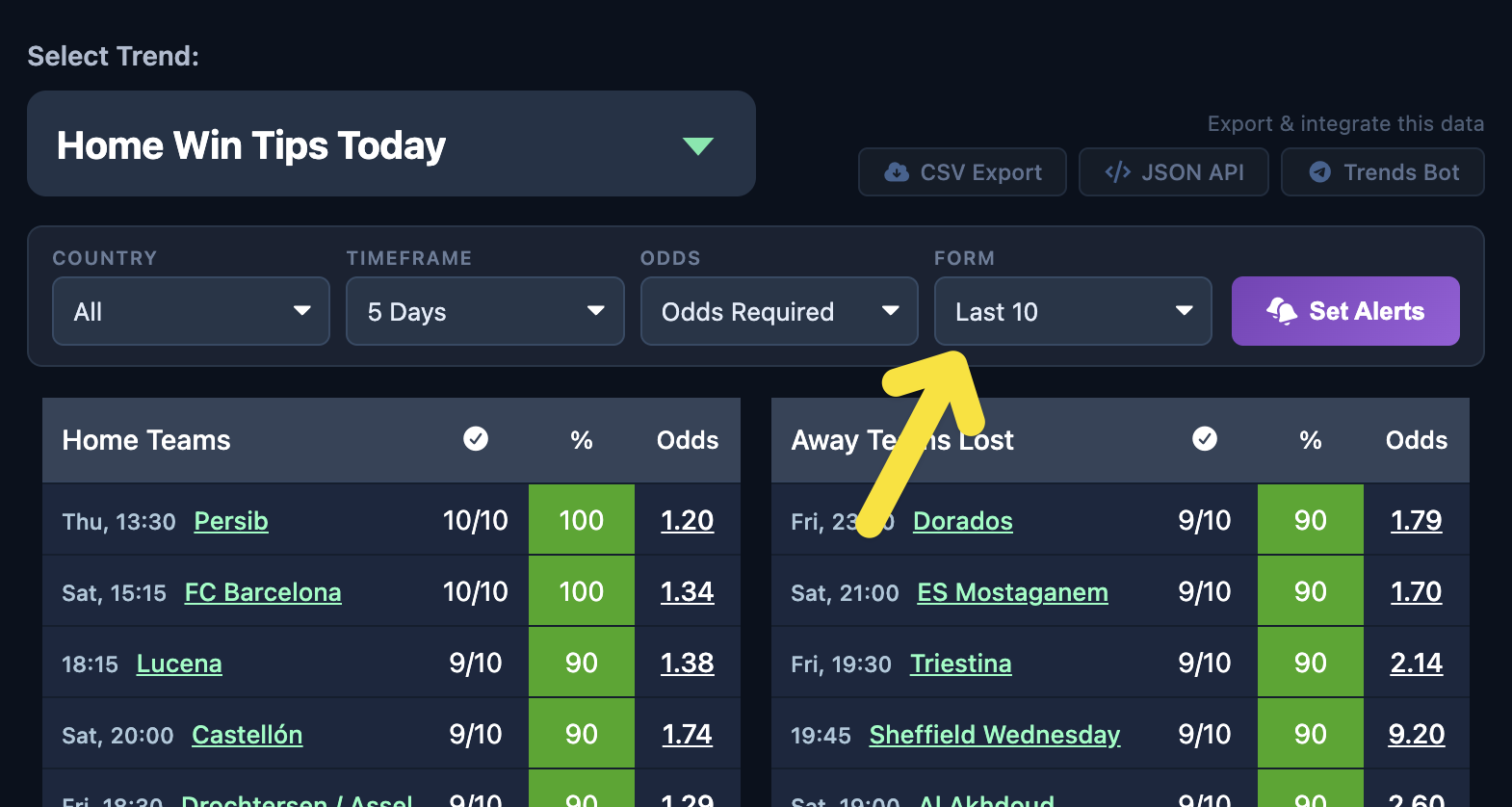Open the Sheffield Wednesday team page
The image size is (1512, 807).
click(x=995, y=735)
